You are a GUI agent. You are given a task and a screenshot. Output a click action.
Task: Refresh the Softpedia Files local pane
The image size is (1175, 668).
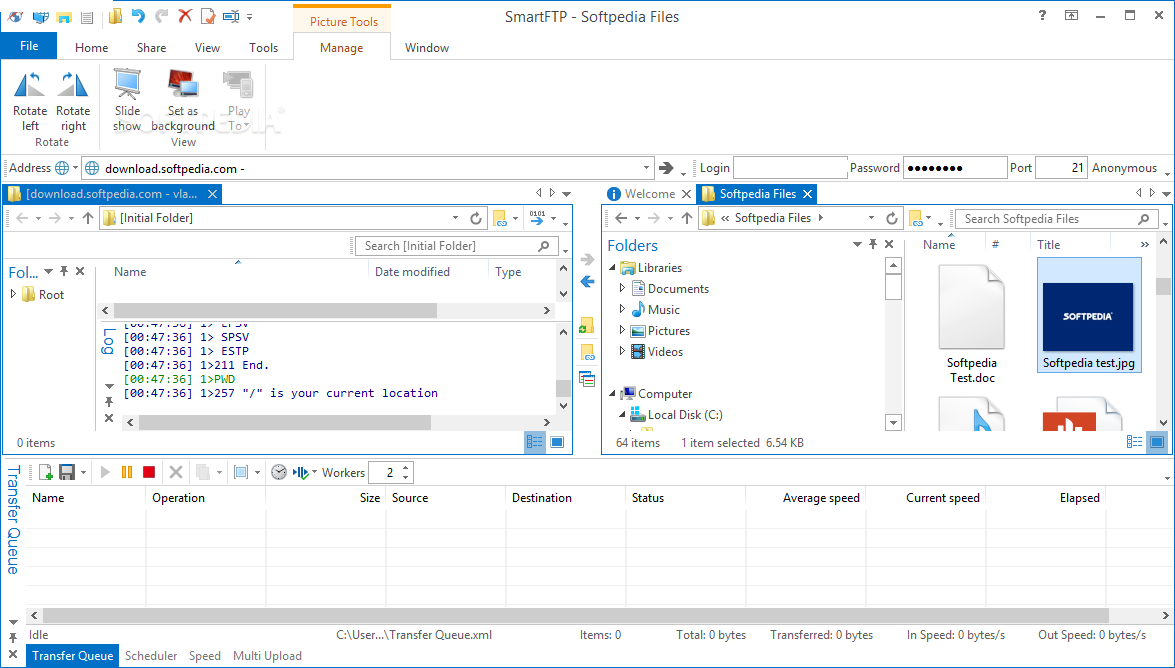pyautogui.click(x=892, y=218)
